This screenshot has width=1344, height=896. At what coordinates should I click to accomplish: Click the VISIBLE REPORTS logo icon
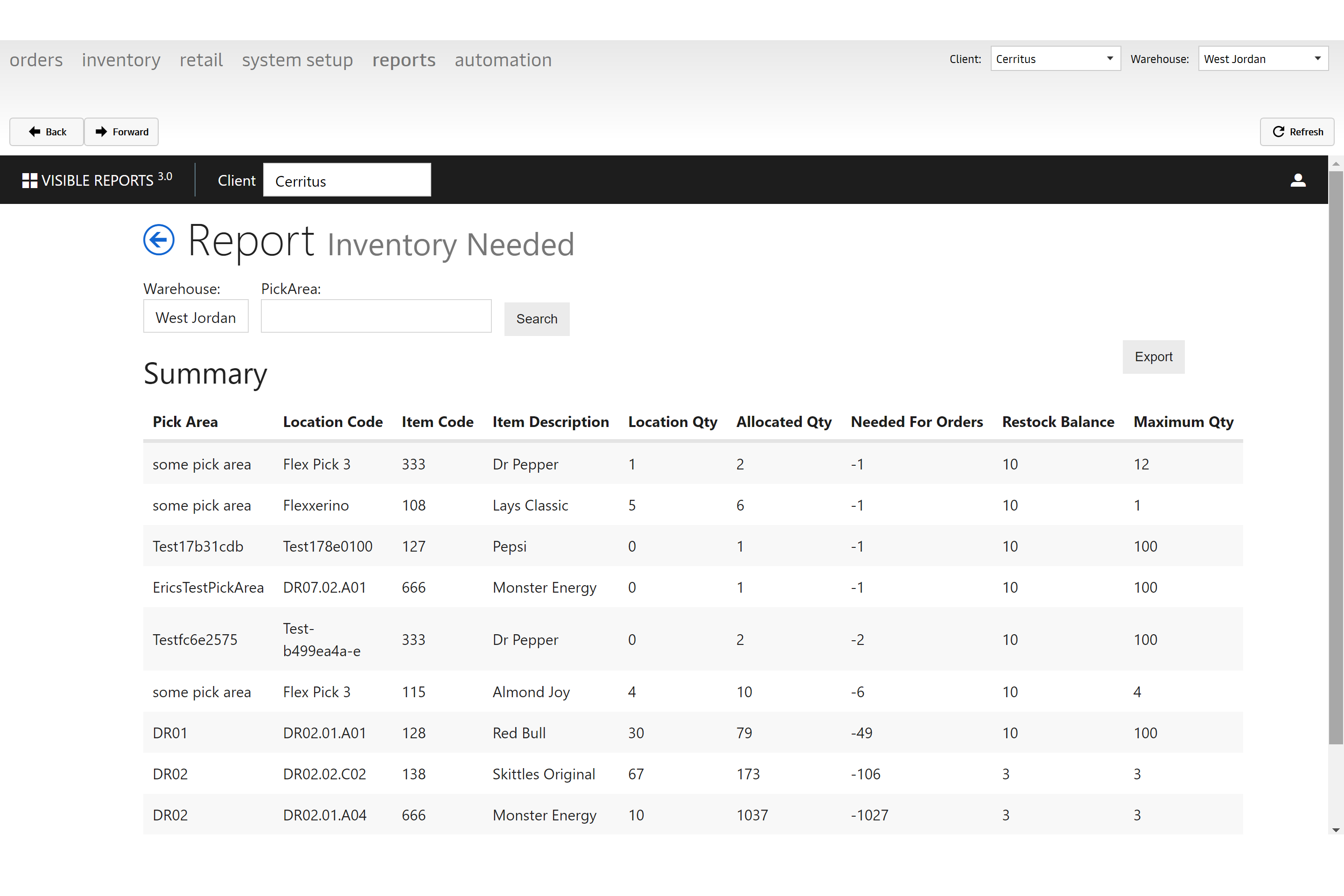click(x=27, y=180)
